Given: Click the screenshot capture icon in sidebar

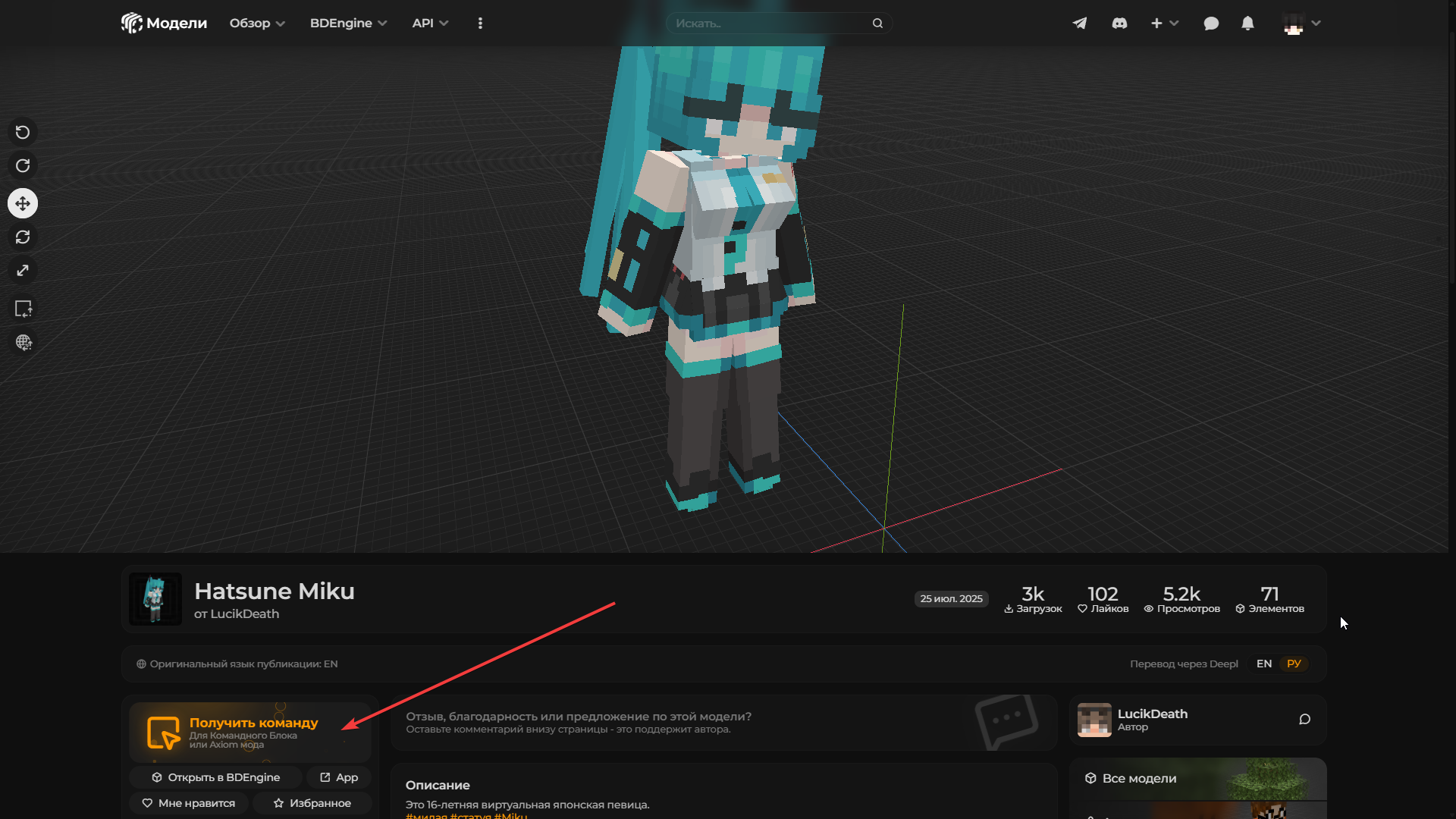Looking at the screenshot, I should (x=23, y=309).
